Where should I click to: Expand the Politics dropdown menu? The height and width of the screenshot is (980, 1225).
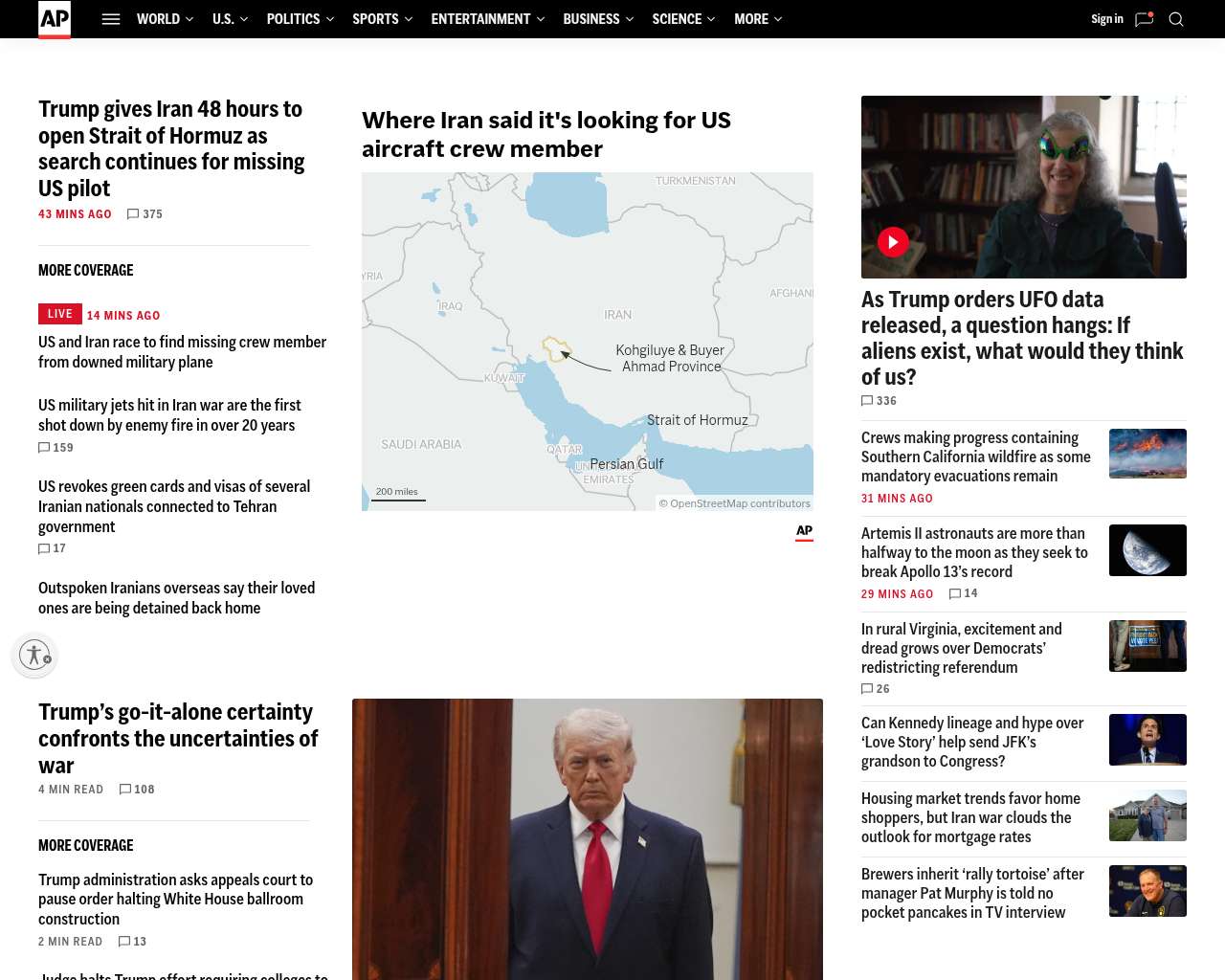[x=300, y=19]
